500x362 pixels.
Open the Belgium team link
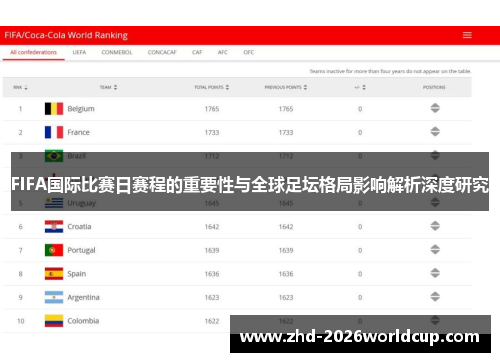(x=81, y=109)
